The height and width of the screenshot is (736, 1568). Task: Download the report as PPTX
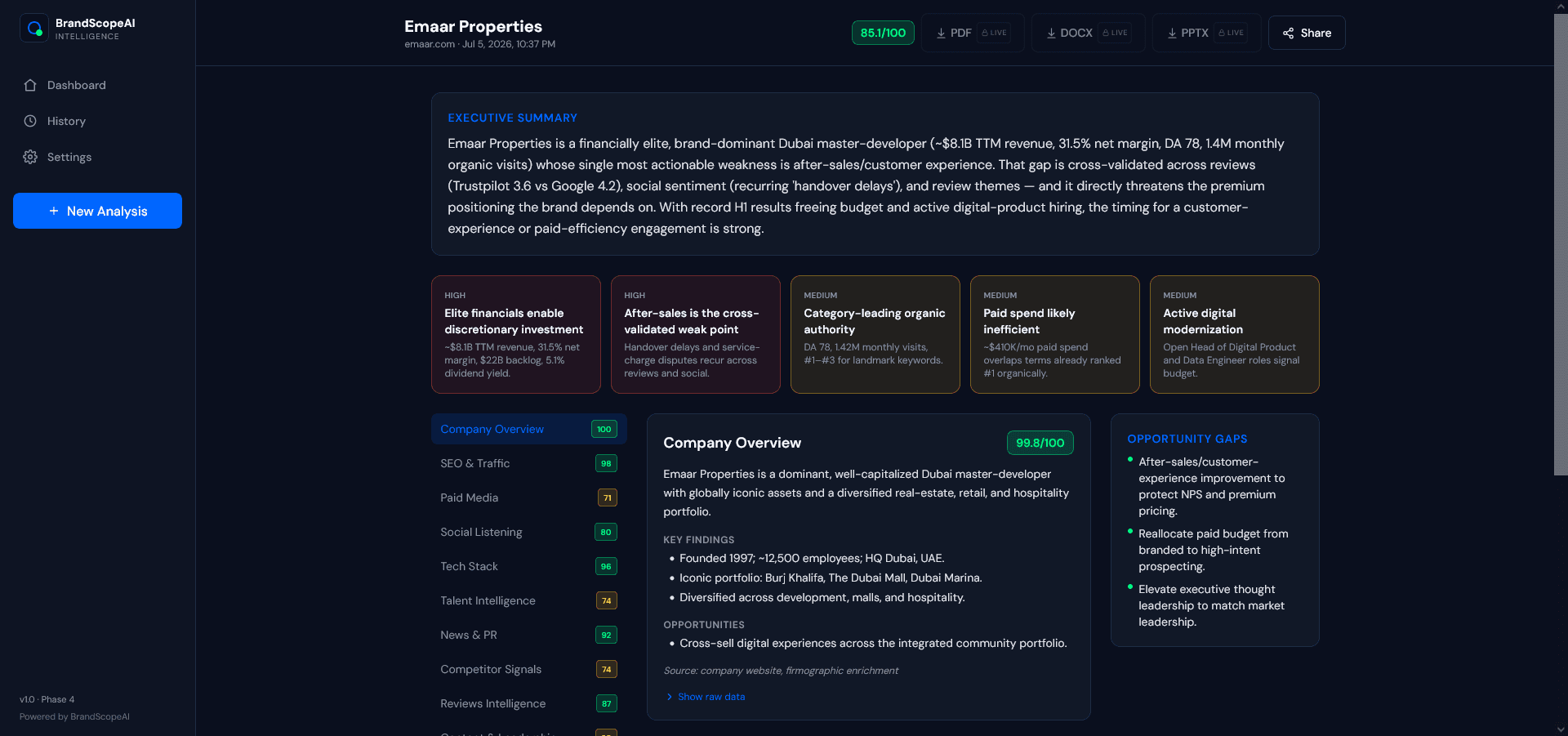1206,33
